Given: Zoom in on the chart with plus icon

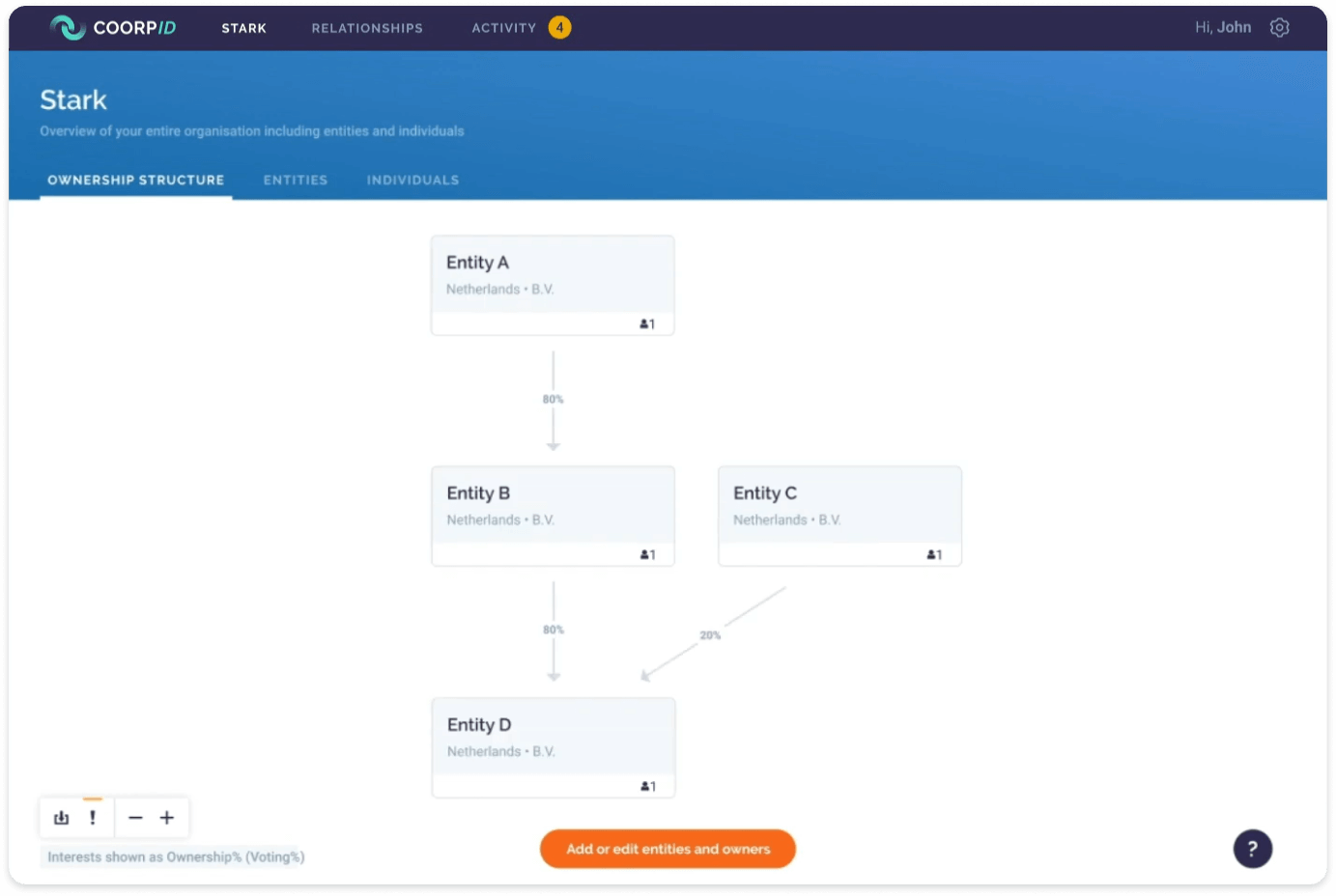Looking at the screenshot, I should [166, 818].
